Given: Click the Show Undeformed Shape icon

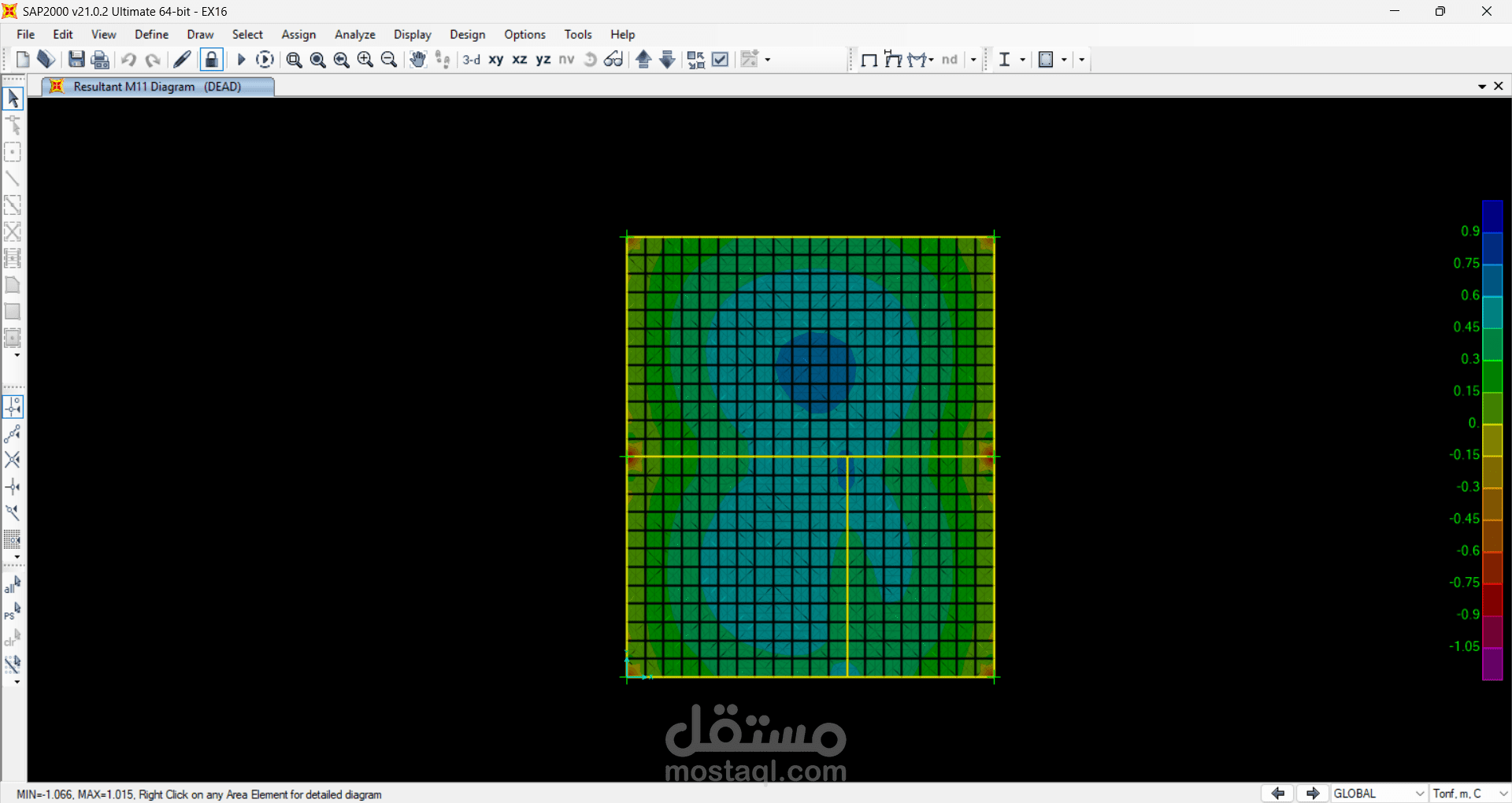Looking at the screenshot, I should click(869, 60).
